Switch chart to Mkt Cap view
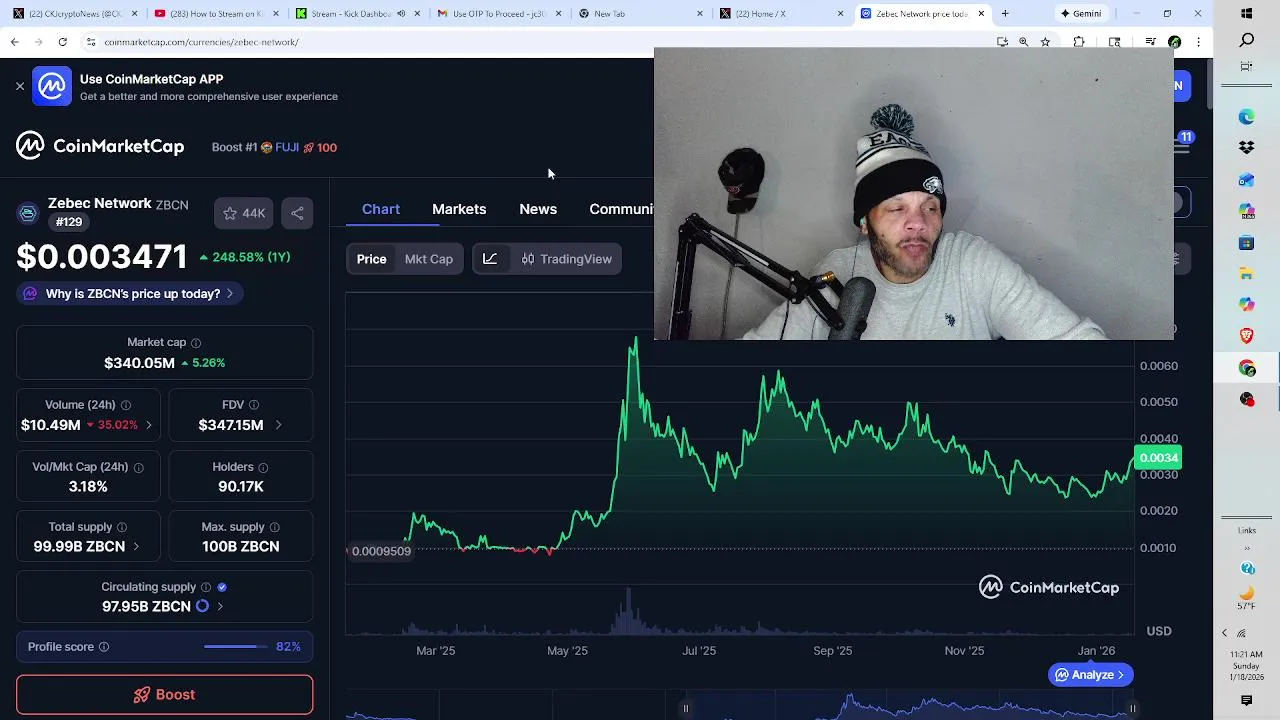This screenshot has width=1280, height=720. 429,259
